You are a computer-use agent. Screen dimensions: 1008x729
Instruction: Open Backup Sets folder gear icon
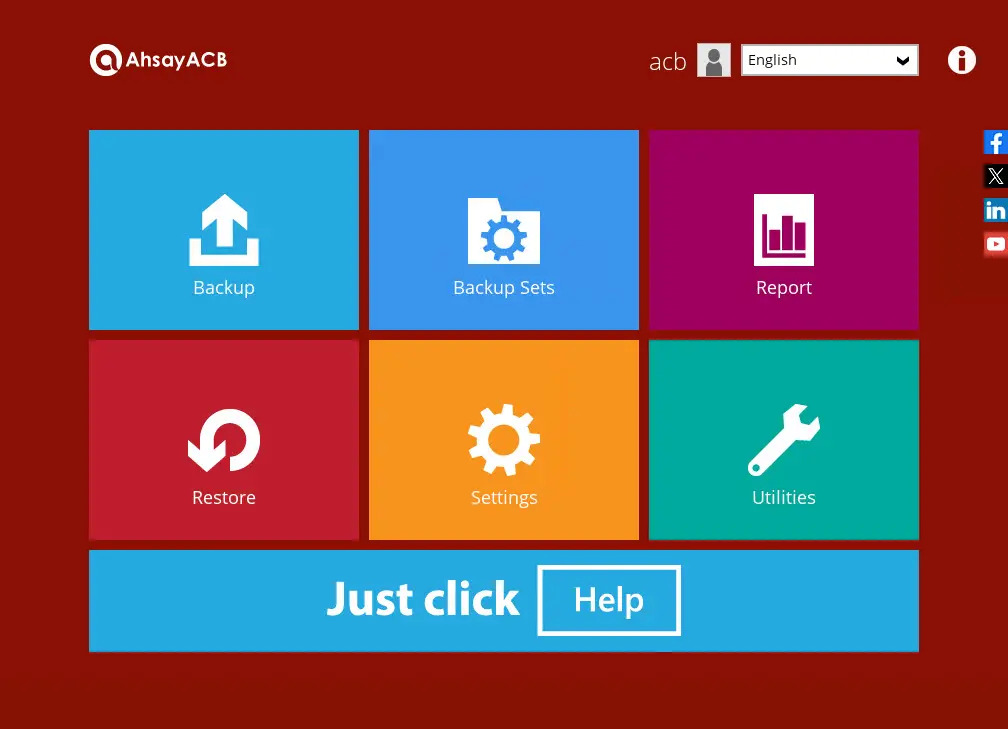tap(504, 231)
